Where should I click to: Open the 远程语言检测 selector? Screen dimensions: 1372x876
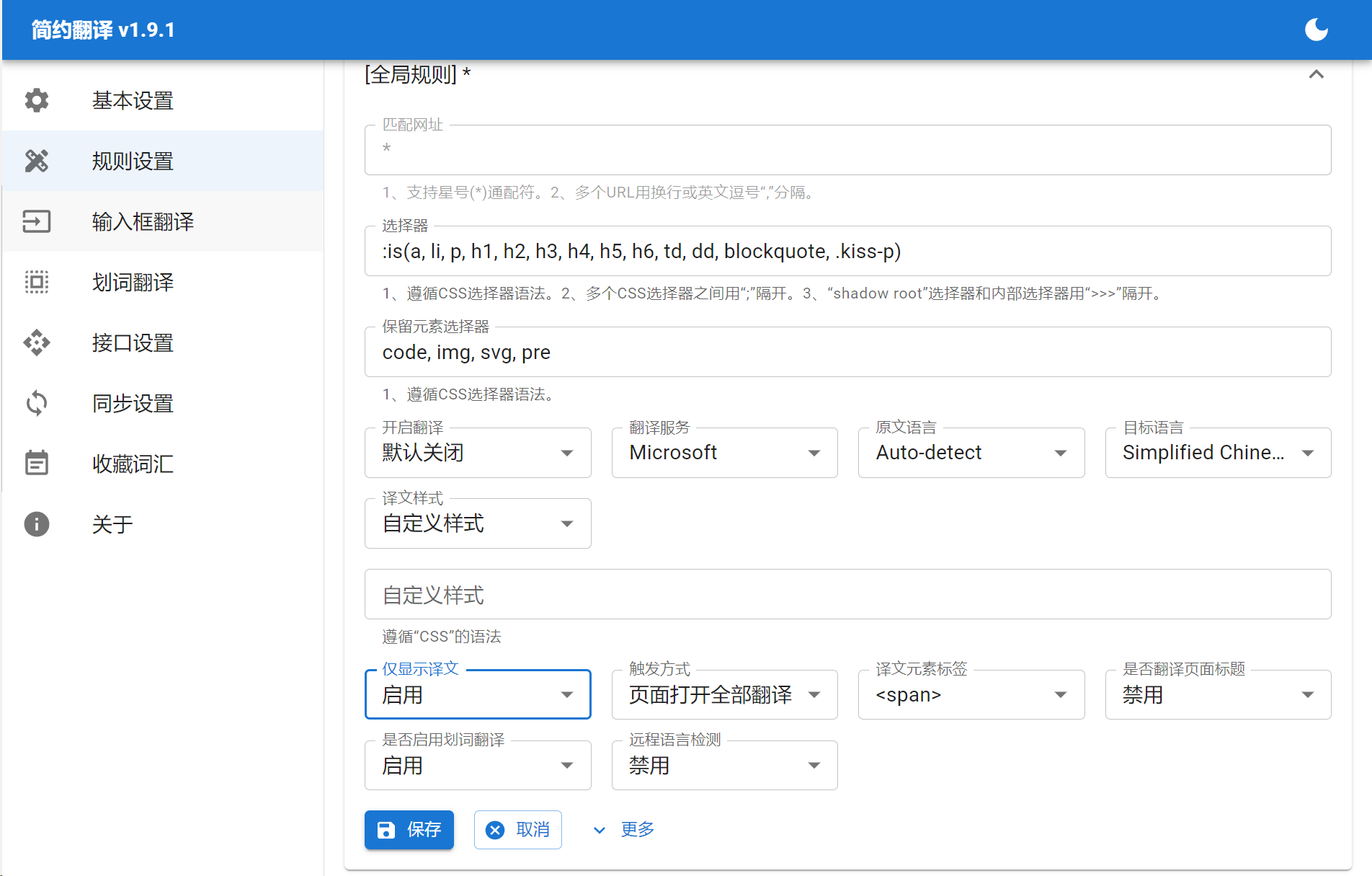[724, 766]
